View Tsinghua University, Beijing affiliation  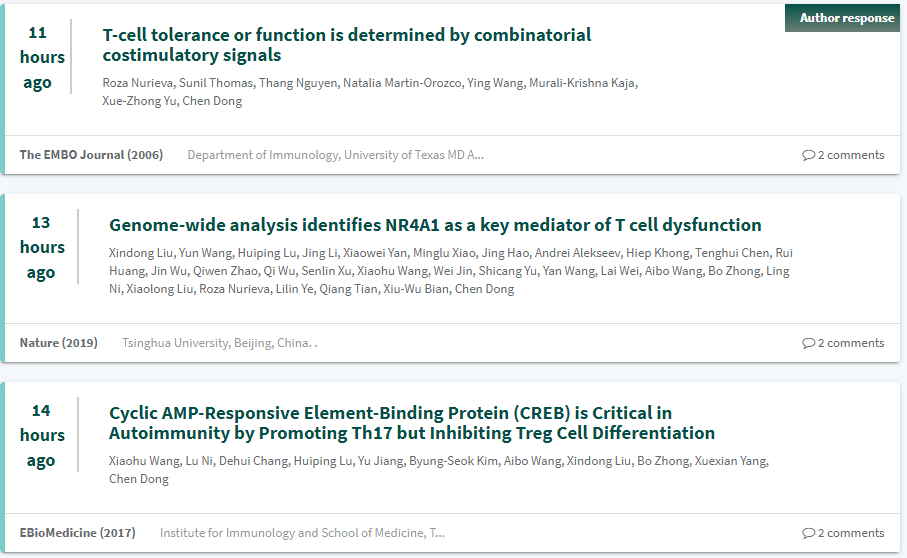(x=218, y=343)
